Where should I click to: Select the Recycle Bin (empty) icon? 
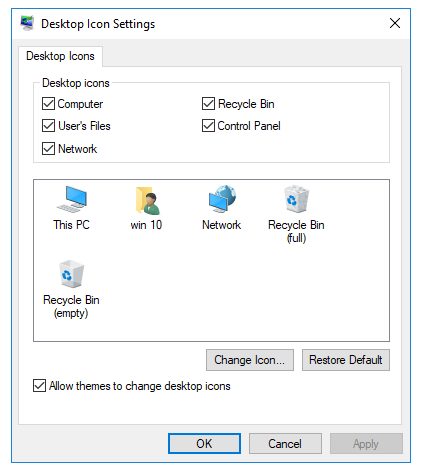click(71, 289)
